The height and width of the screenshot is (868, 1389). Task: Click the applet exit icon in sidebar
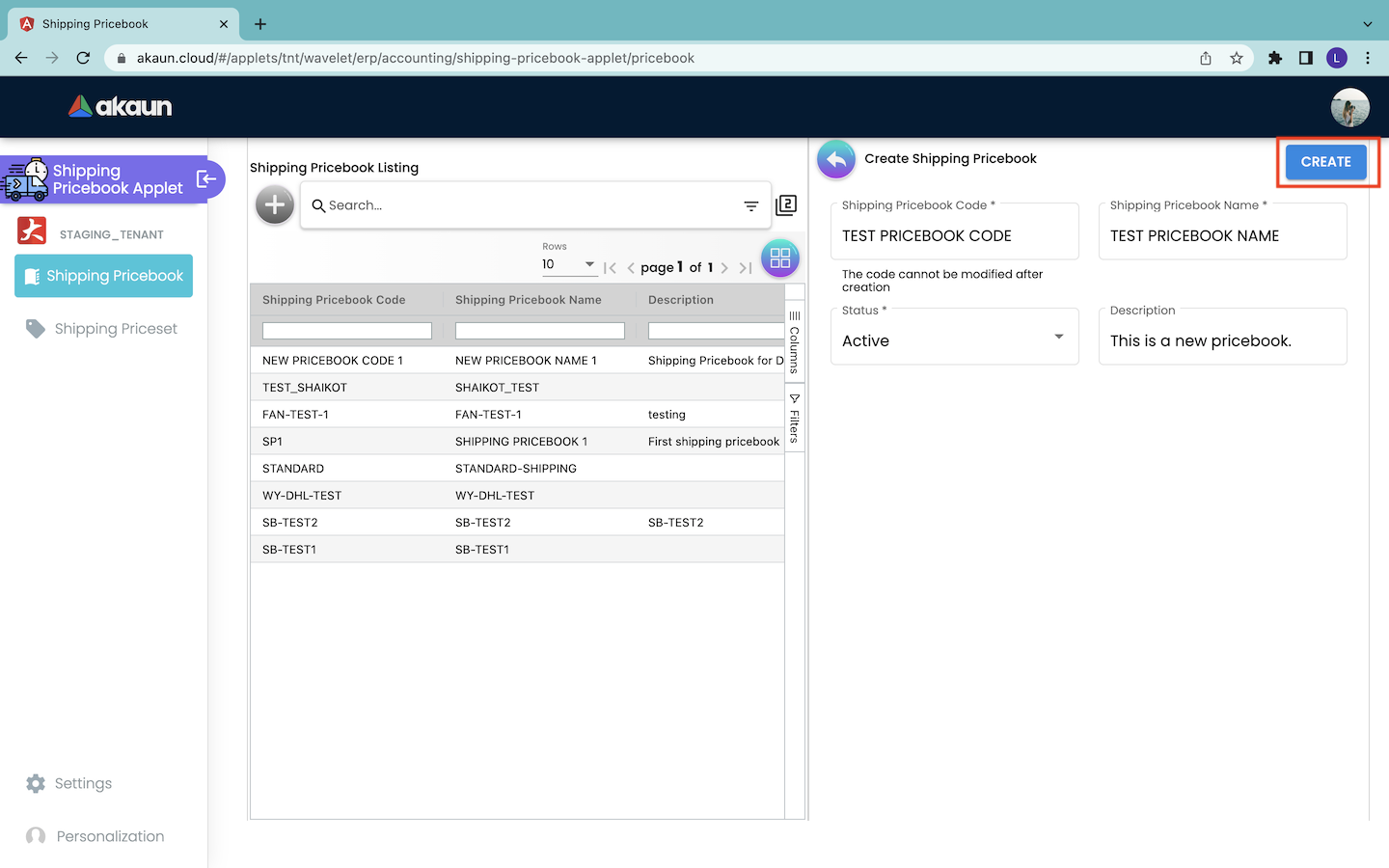click(x=205, y=178)
